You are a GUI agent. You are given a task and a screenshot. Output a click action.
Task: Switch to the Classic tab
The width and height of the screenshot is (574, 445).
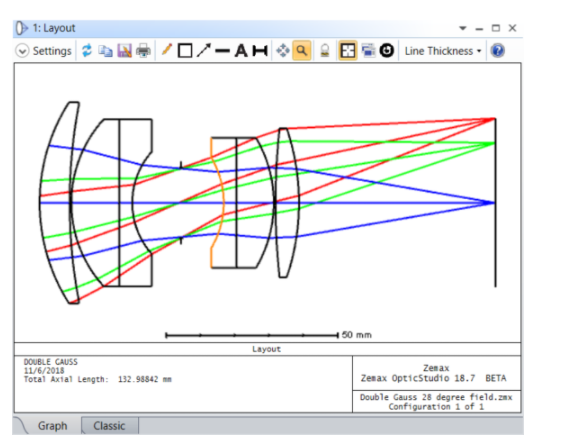point(109,426)
